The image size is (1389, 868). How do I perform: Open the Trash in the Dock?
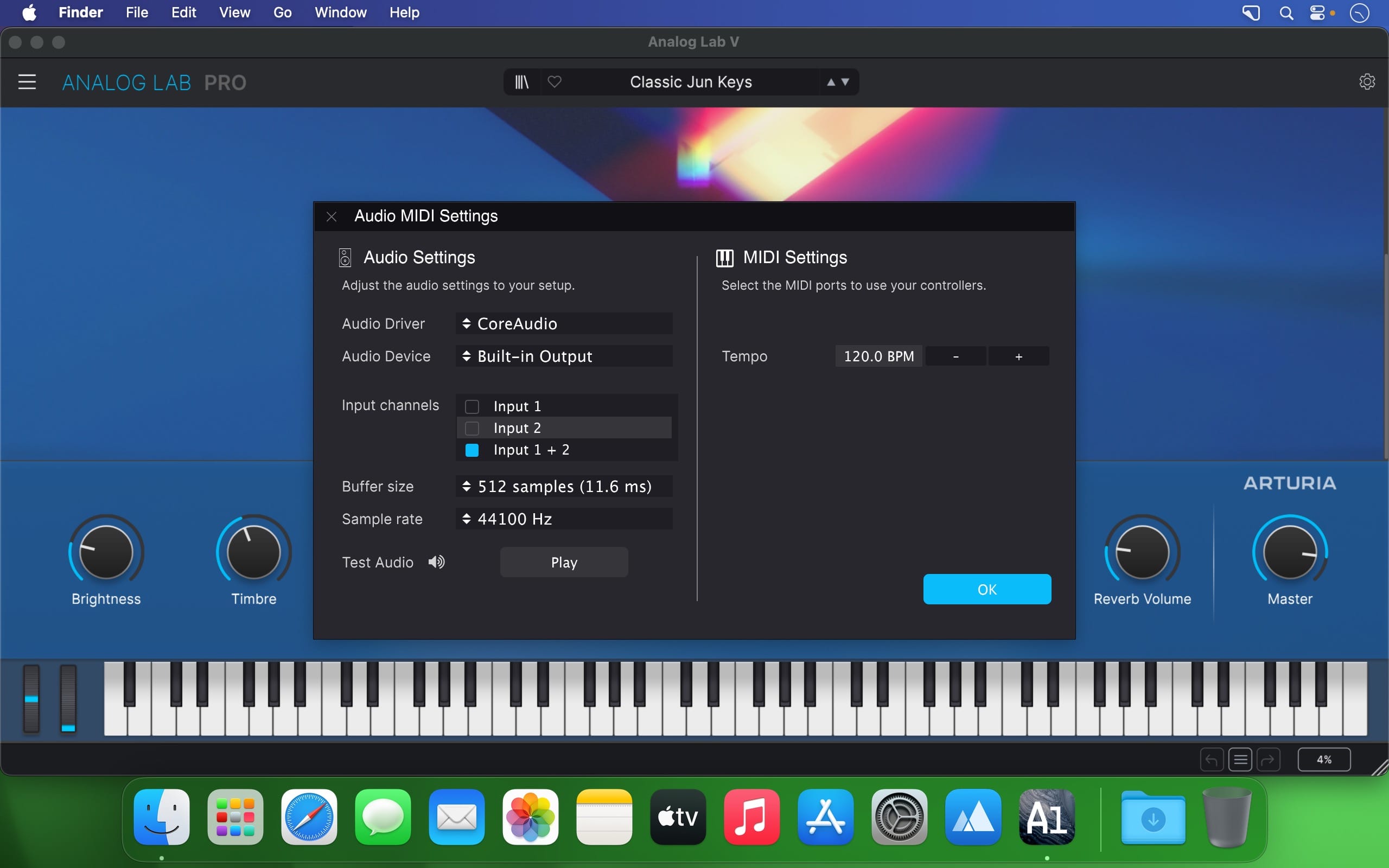click(x=1227, y=817)
